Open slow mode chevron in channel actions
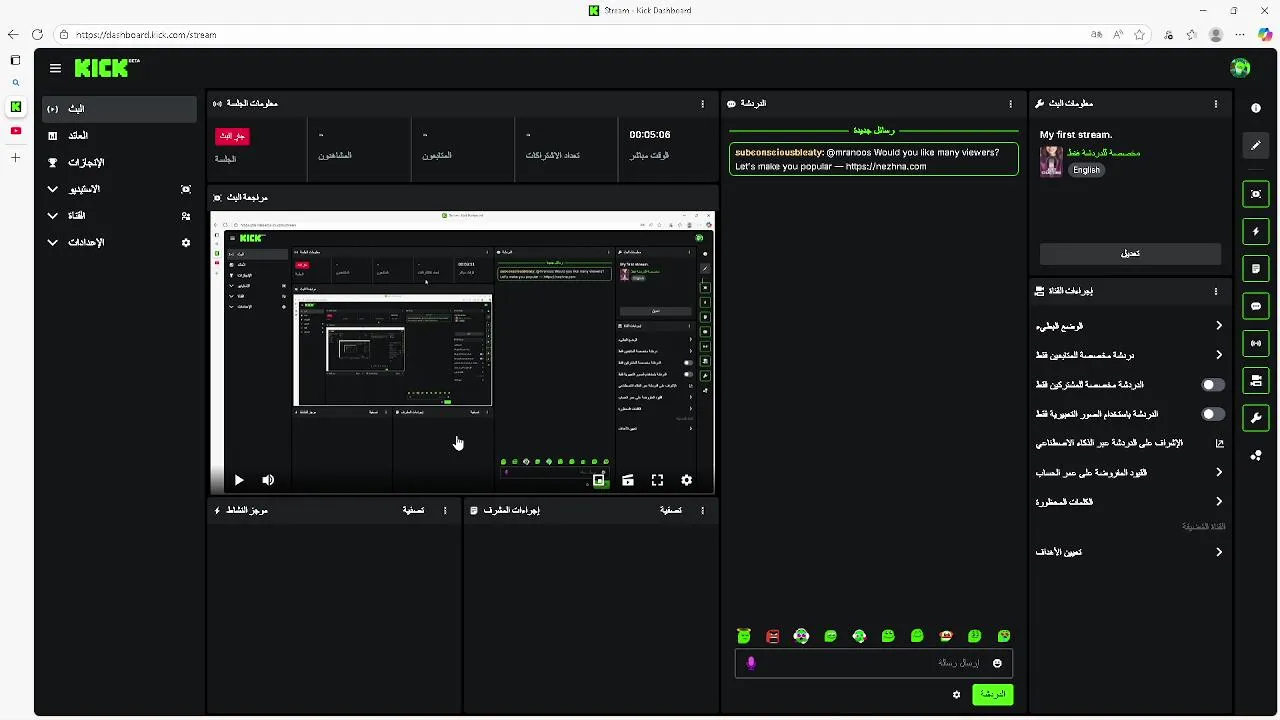Screen dimensions: 1280x720 (x=1219, y=326)
